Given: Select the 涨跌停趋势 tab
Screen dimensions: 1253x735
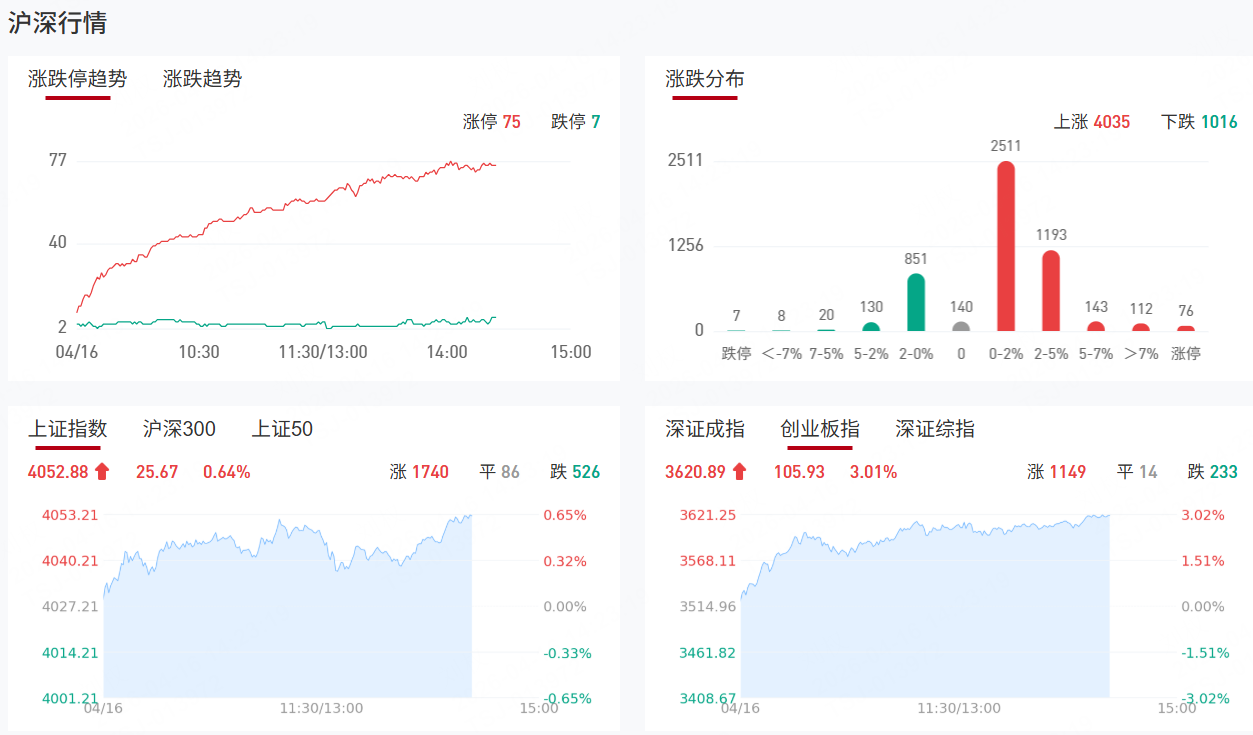Looking at the screenshot, I should point(77,79).
